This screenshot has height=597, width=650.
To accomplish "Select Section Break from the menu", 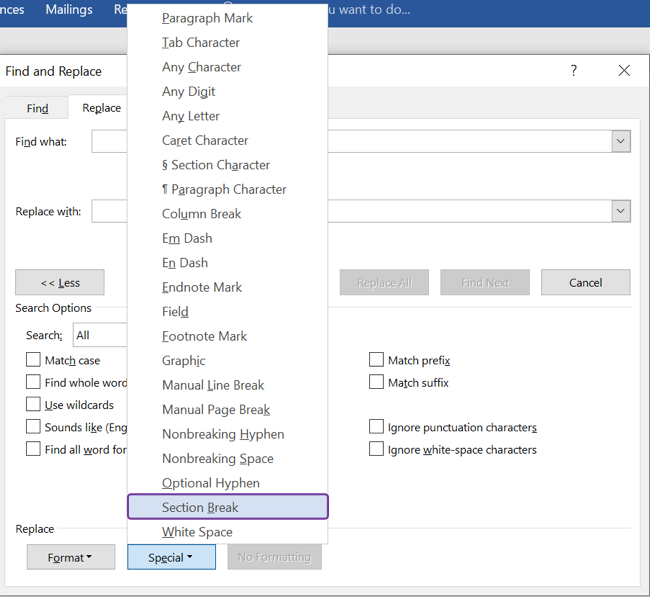I will pyautogui.click(x=228, y=507).
